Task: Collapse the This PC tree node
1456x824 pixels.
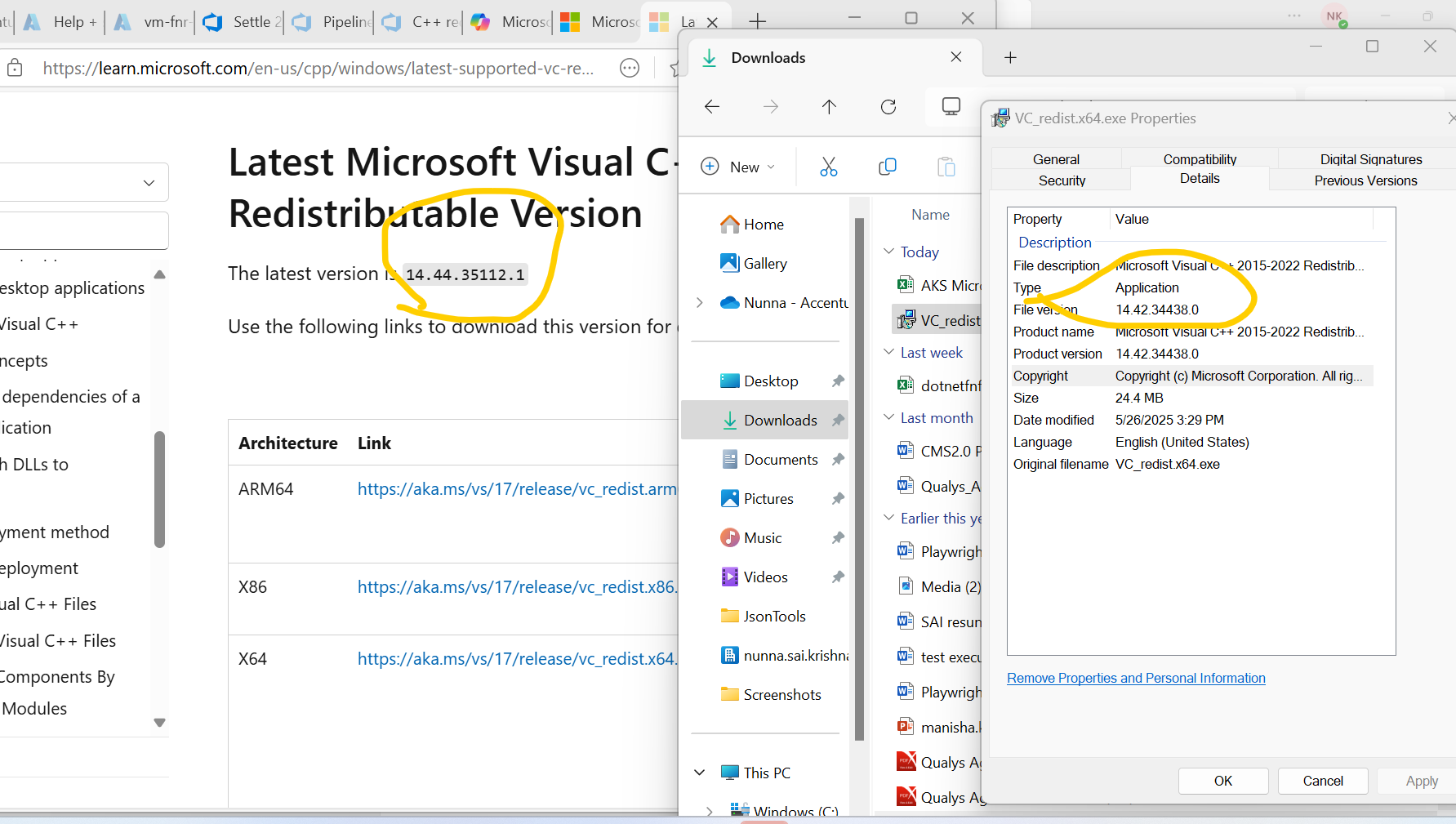Action: [x=700, y=773]
